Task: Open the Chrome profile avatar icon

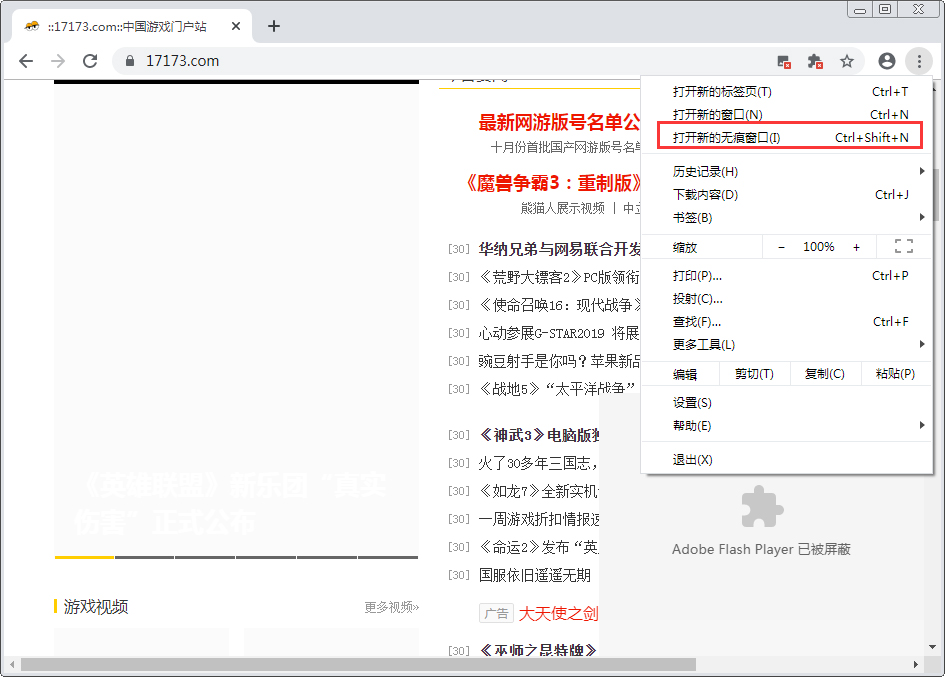Action: tap(886, 61)
